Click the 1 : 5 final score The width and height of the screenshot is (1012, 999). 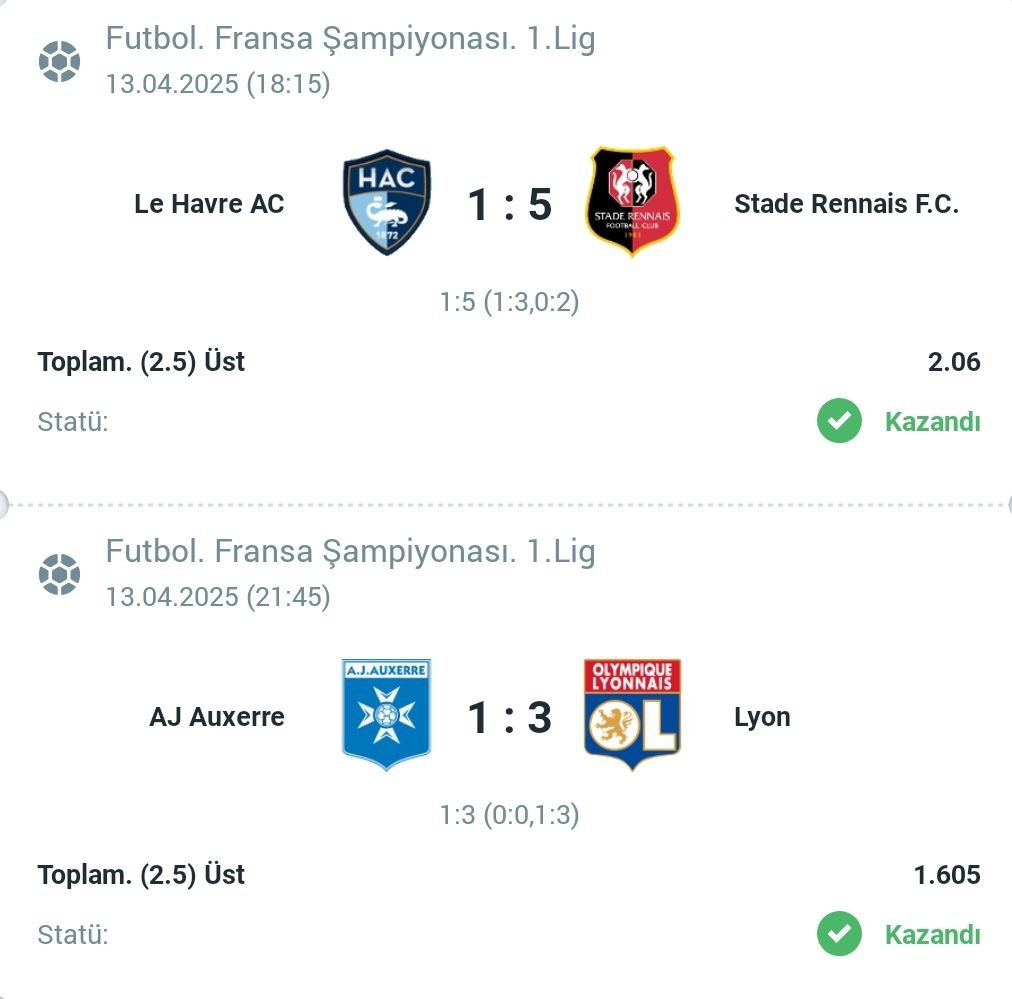coord(509,205)
